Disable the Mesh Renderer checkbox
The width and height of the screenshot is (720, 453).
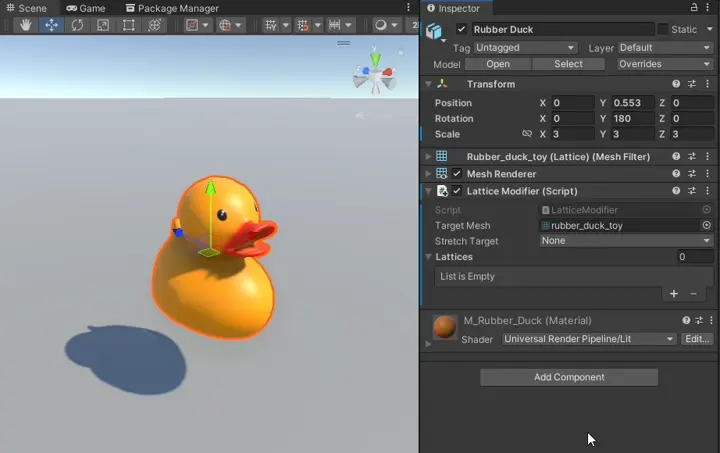pos(456,173)
